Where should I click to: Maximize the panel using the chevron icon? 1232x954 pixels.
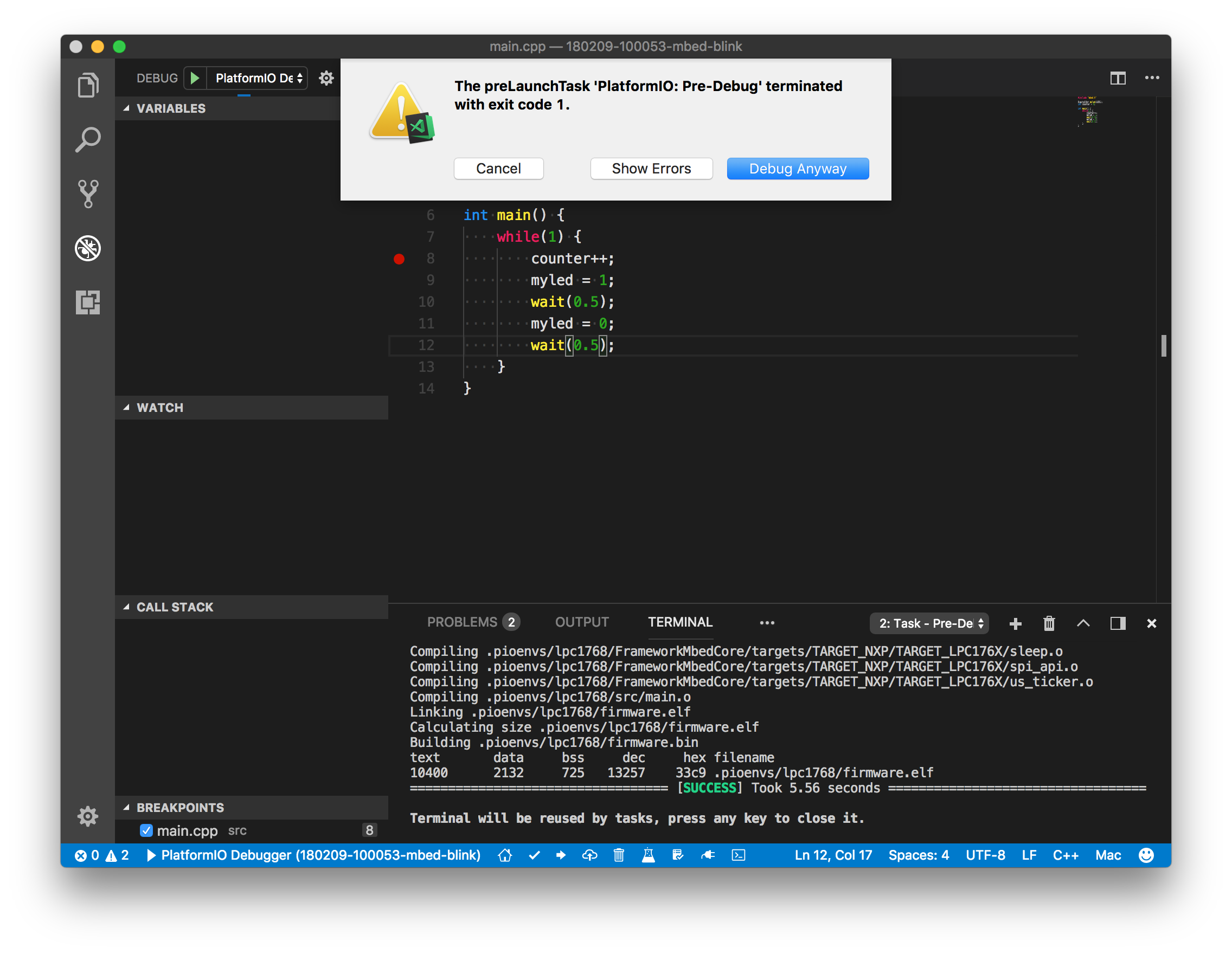[x=1083, y=623]
